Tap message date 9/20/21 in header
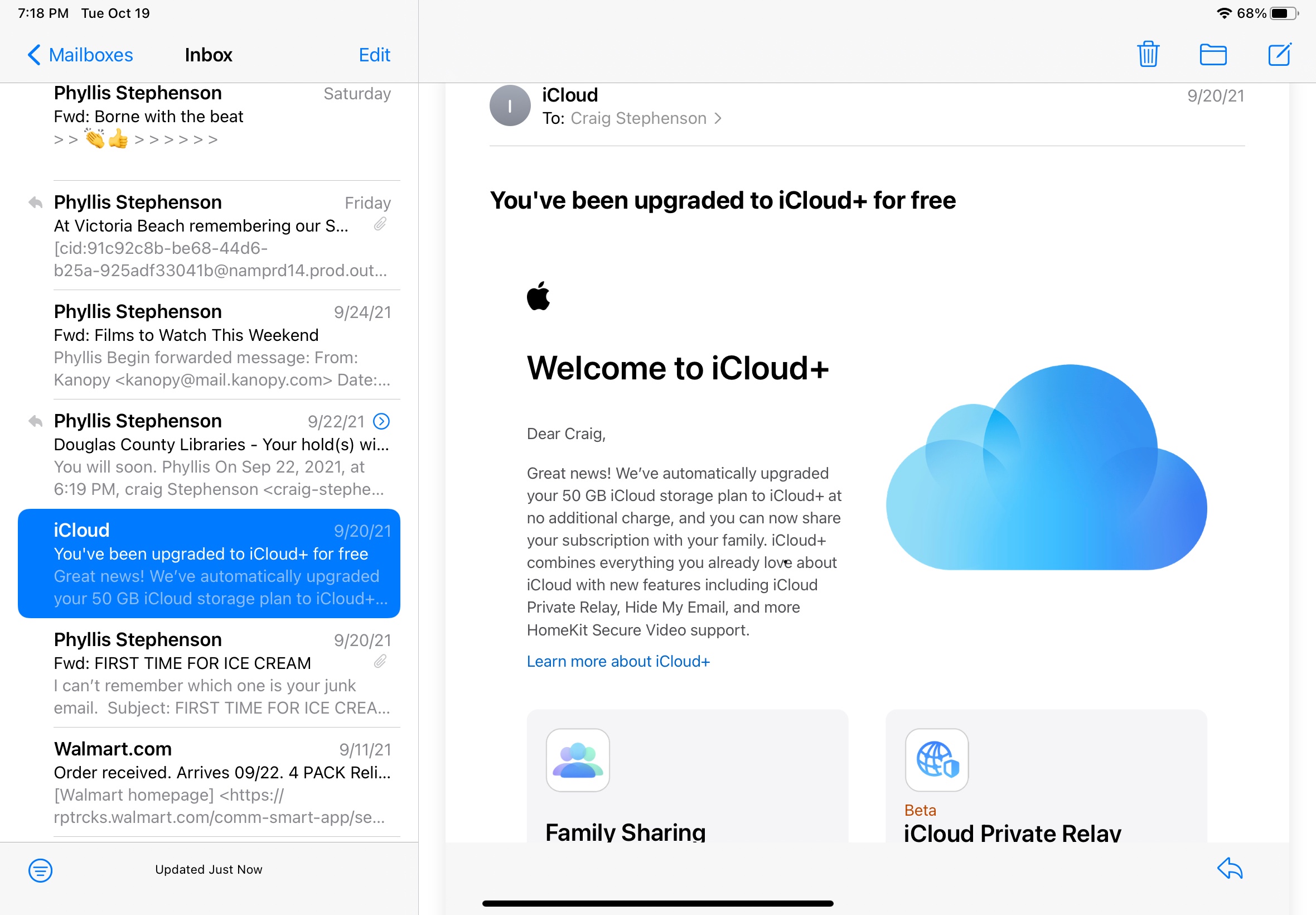1316x915 pixels. 1216,96
